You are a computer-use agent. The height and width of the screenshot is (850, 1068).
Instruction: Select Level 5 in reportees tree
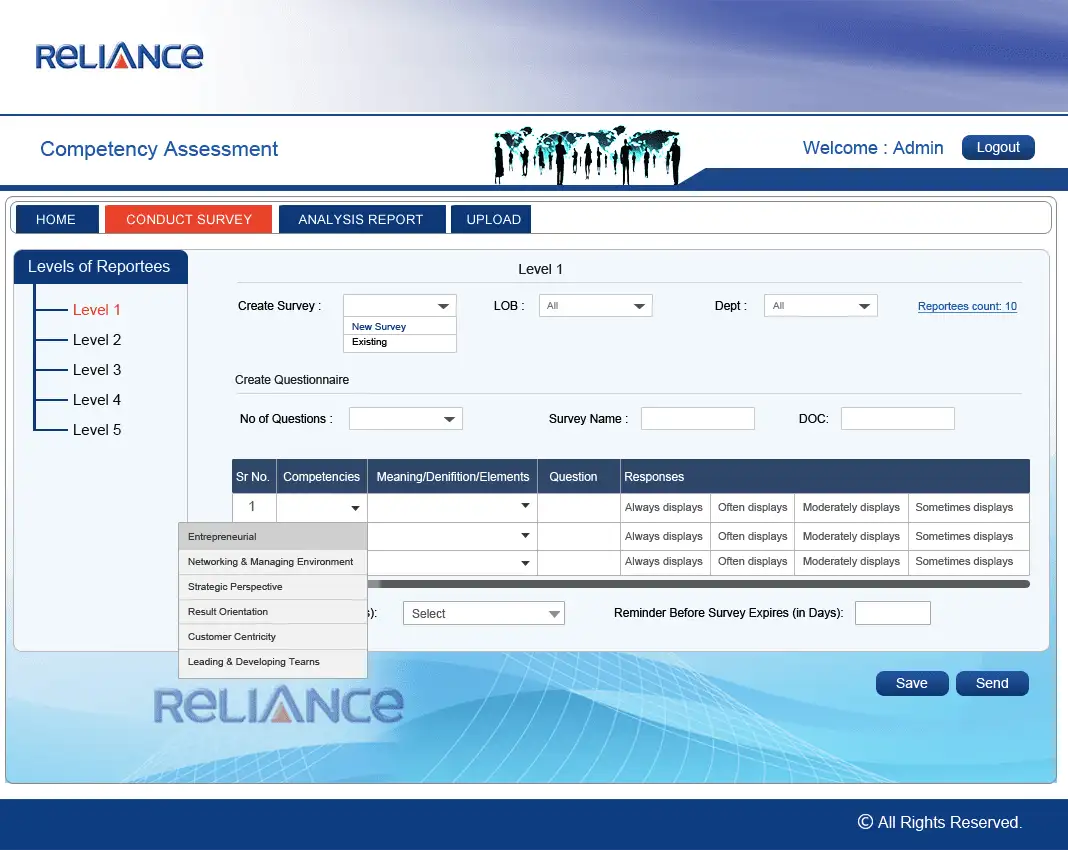(97, 430)
